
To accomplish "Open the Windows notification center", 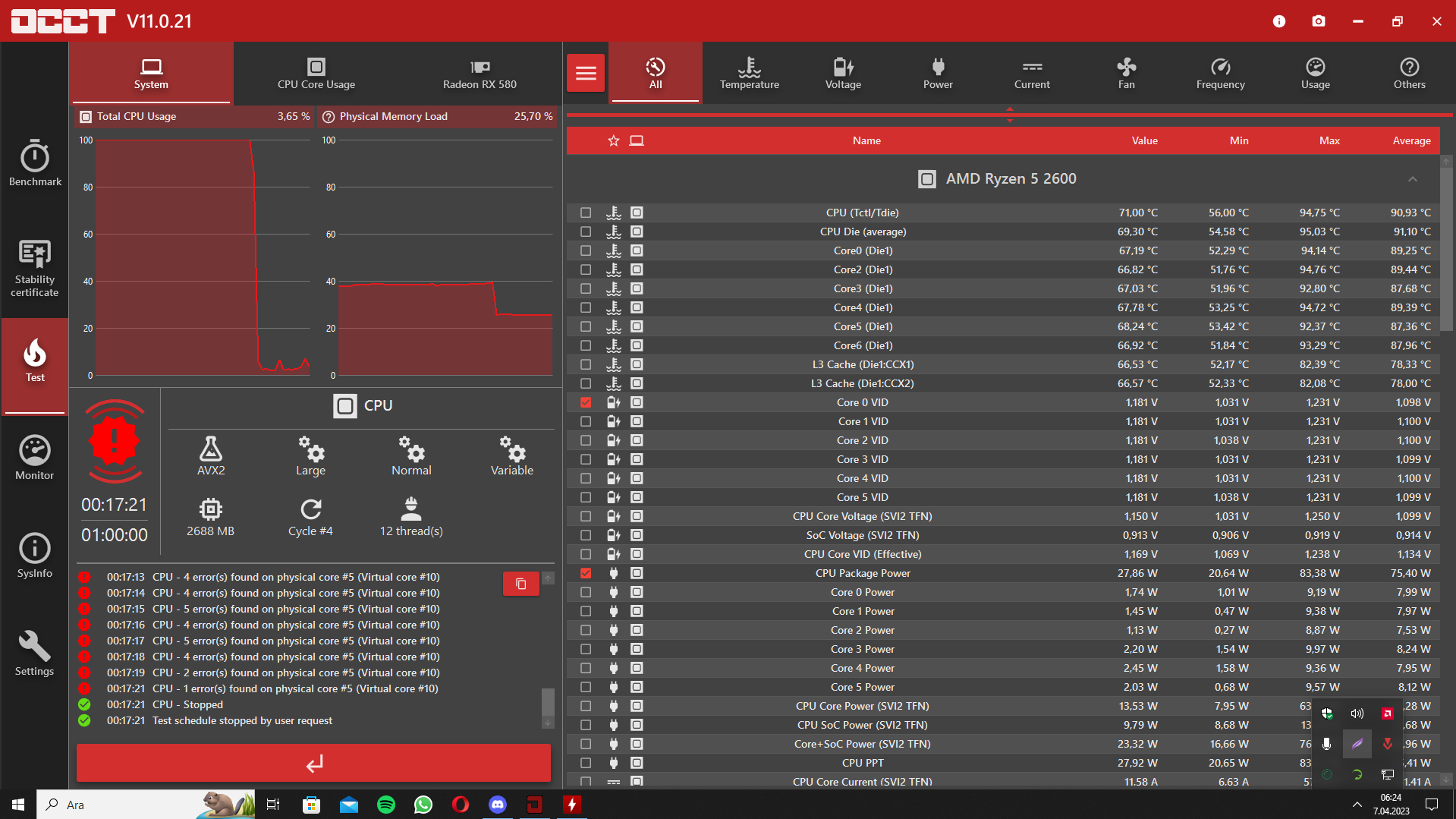I will coord(1432,805).
